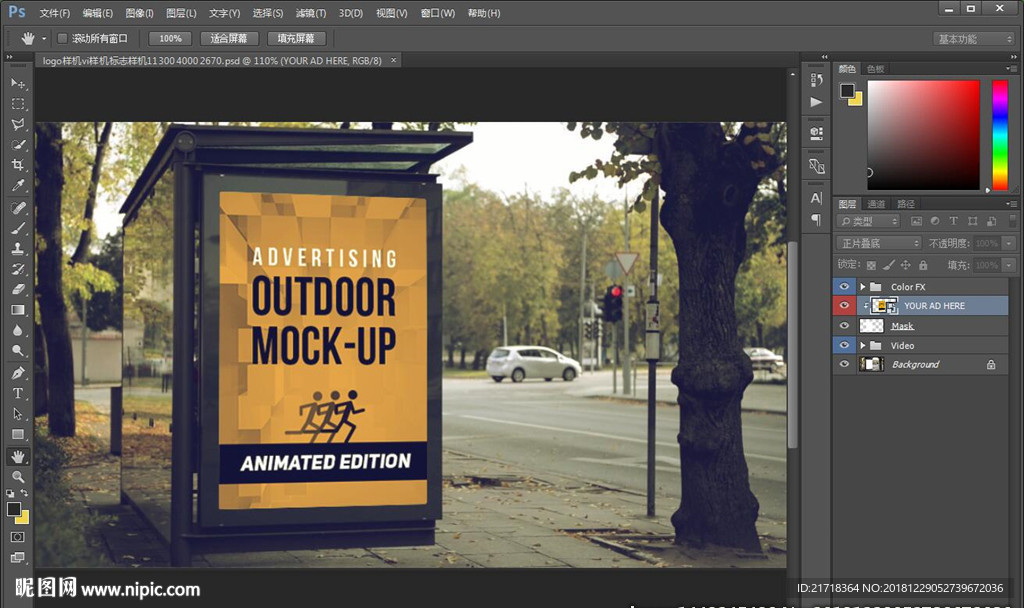This screenshot has width=1024, height=608.
Task: Open the layer blend mode dropdown
Action: 879,243
